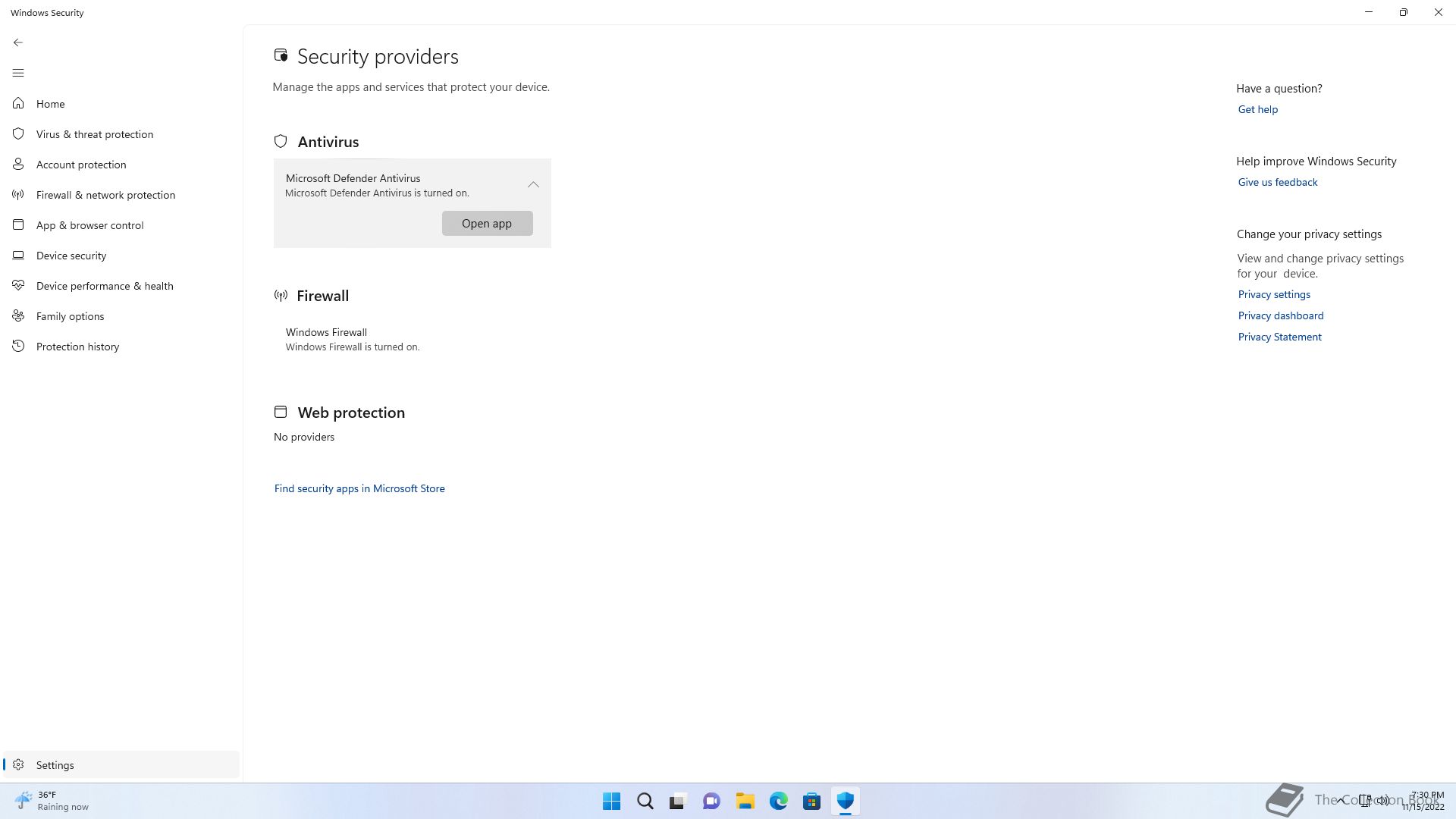The width and height of the screenshot is (1456, 819).
Task: Click the Antivirus section heading
Action: click(328, 142)
